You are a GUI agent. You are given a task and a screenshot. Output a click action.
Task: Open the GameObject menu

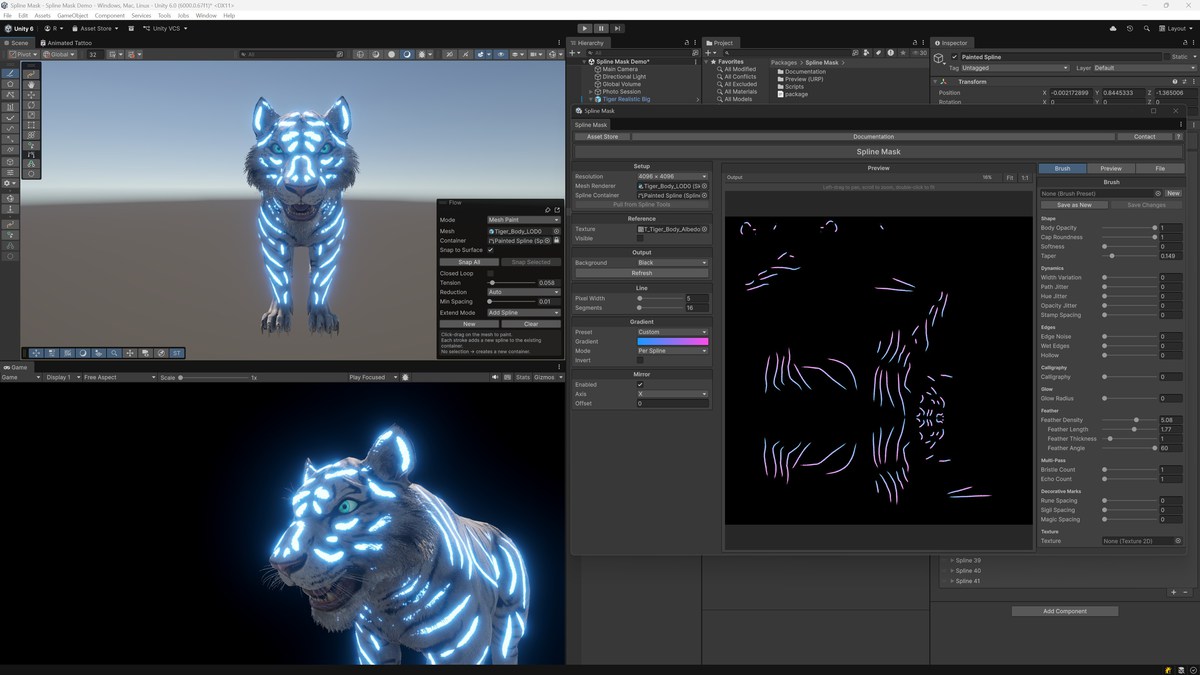click(x=71, y=16)
